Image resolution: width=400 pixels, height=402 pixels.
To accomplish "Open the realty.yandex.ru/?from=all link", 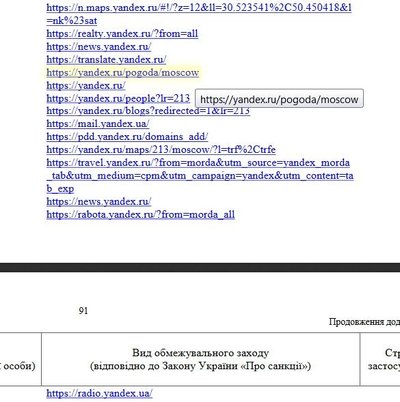I will click(x=122, y=34).
